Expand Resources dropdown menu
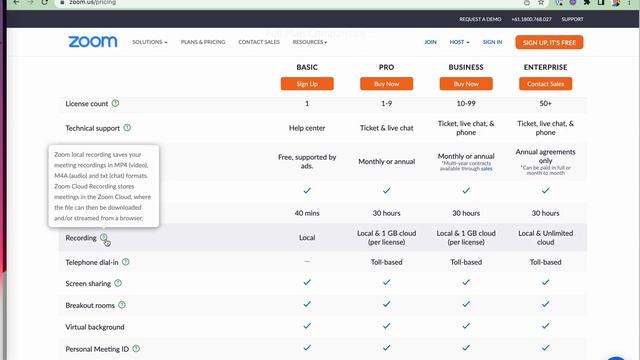This screenshot has height=360, width=640. pos(310,42)
